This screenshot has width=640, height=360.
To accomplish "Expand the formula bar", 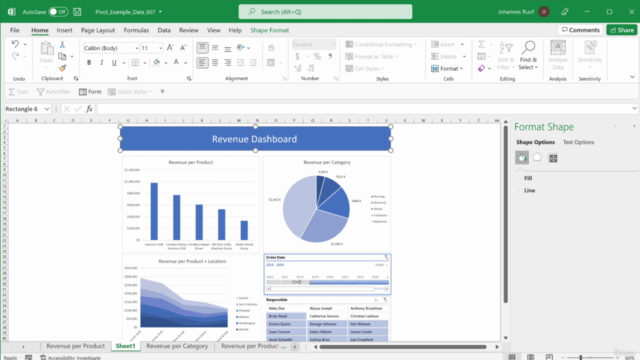I will [x=634, y=109].
